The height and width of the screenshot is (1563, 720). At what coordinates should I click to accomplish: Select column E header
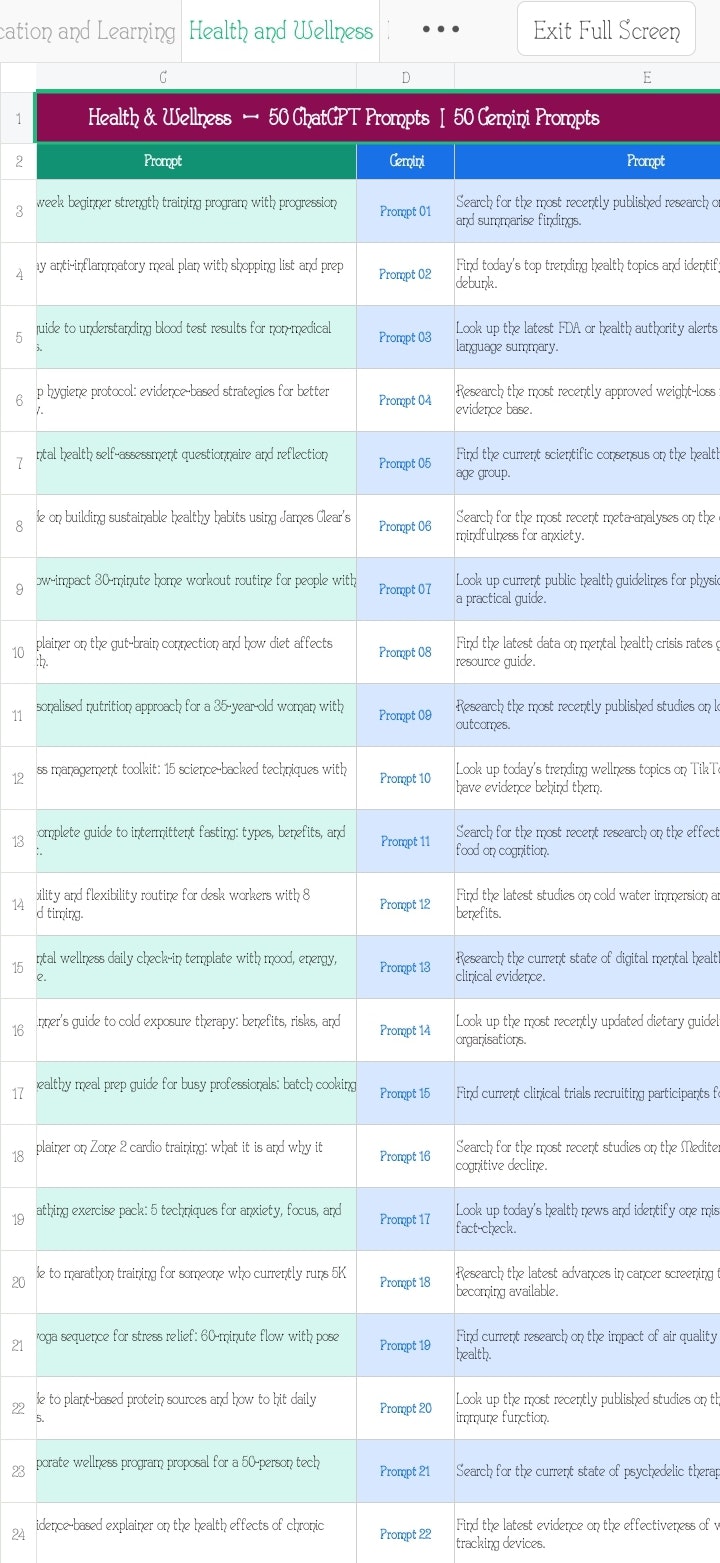click(647, 75)
